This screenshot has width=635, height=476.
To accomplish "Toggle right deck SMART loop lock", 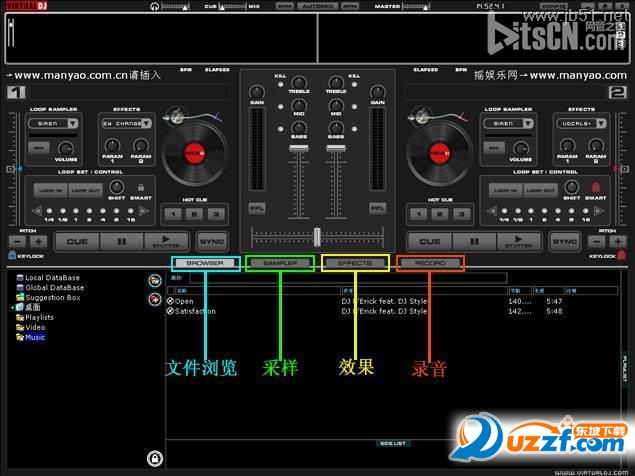I will pos(595,188).
